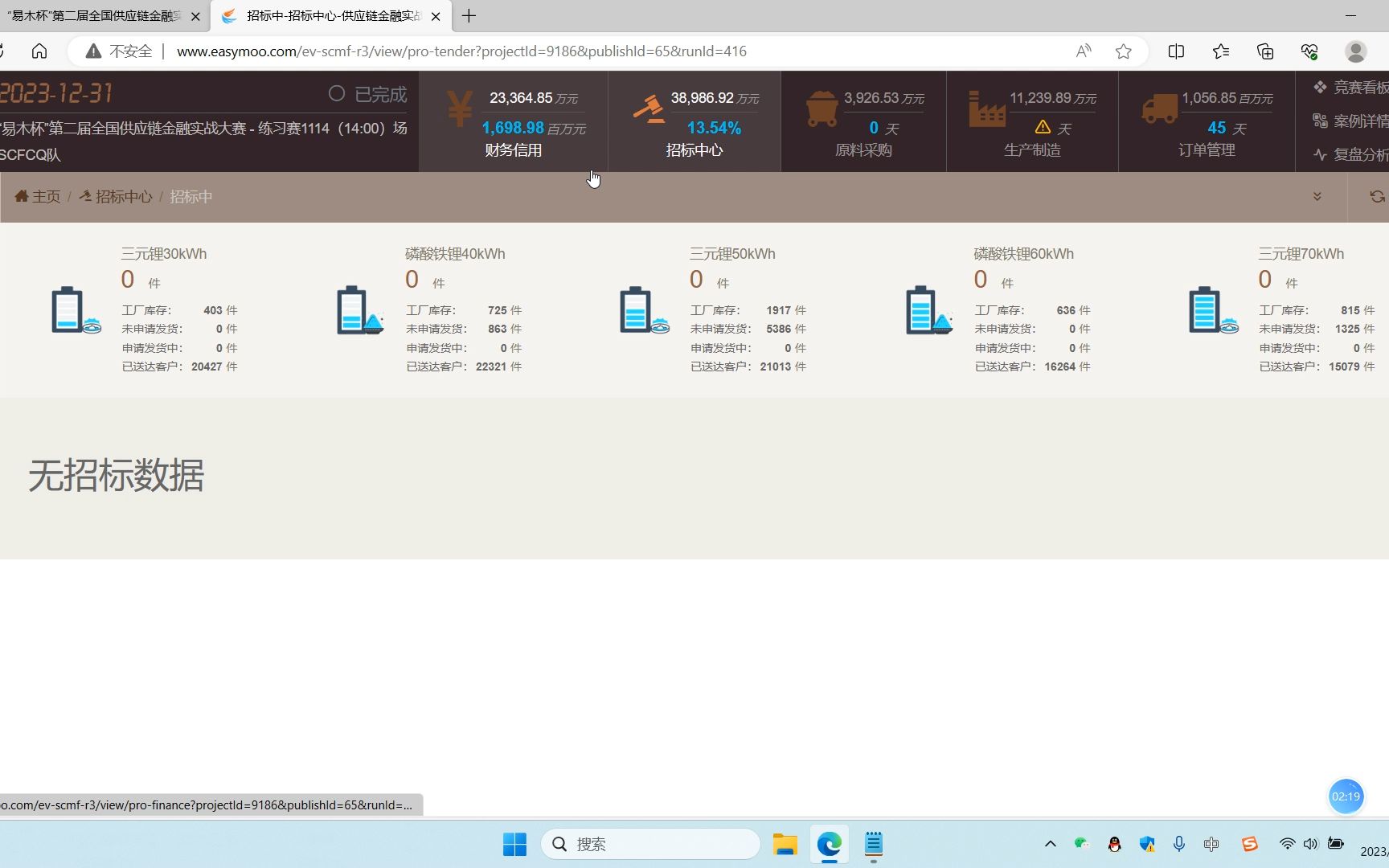Screen dimensions: 1389x868
Task: Click the QQ penguin tray icon
Action: click(x=1114, y=844)
